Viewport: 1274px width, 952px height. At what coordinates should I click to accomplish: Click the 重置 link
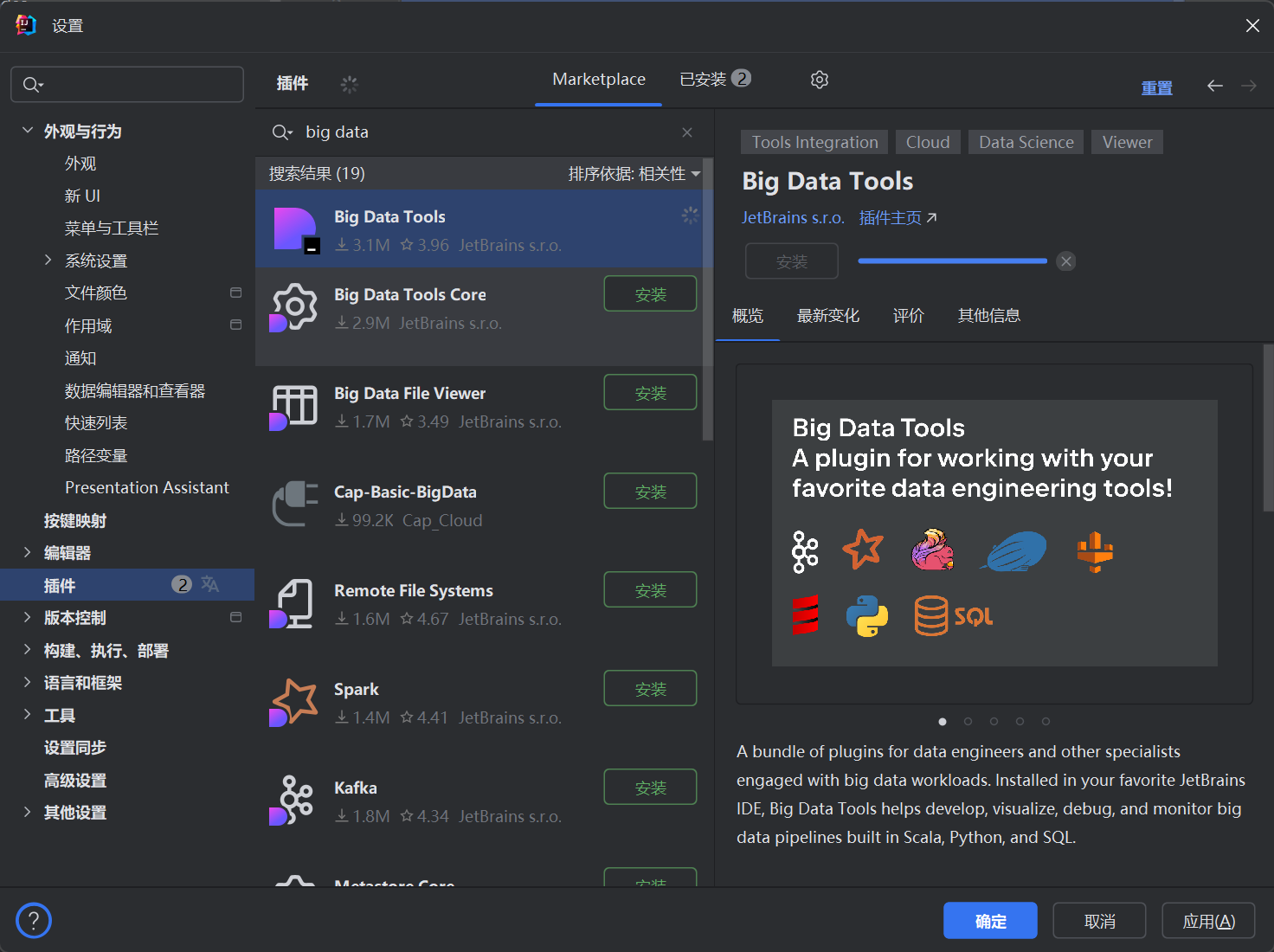pos(1156,87)
